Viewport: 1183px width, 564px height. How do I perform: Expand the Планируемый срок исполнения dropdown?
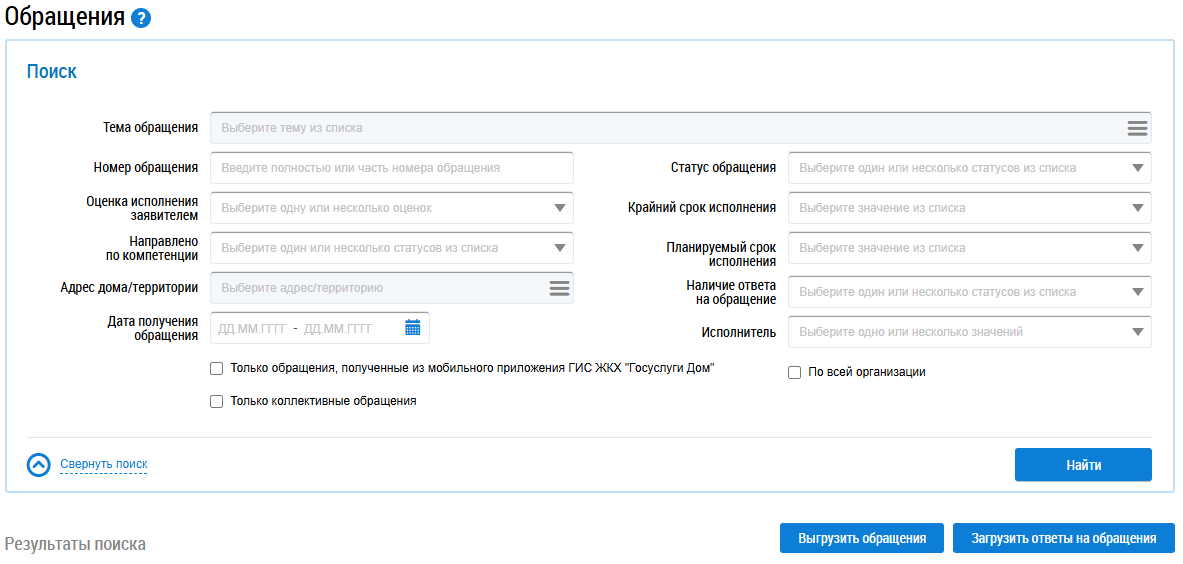click(1137, 248)
